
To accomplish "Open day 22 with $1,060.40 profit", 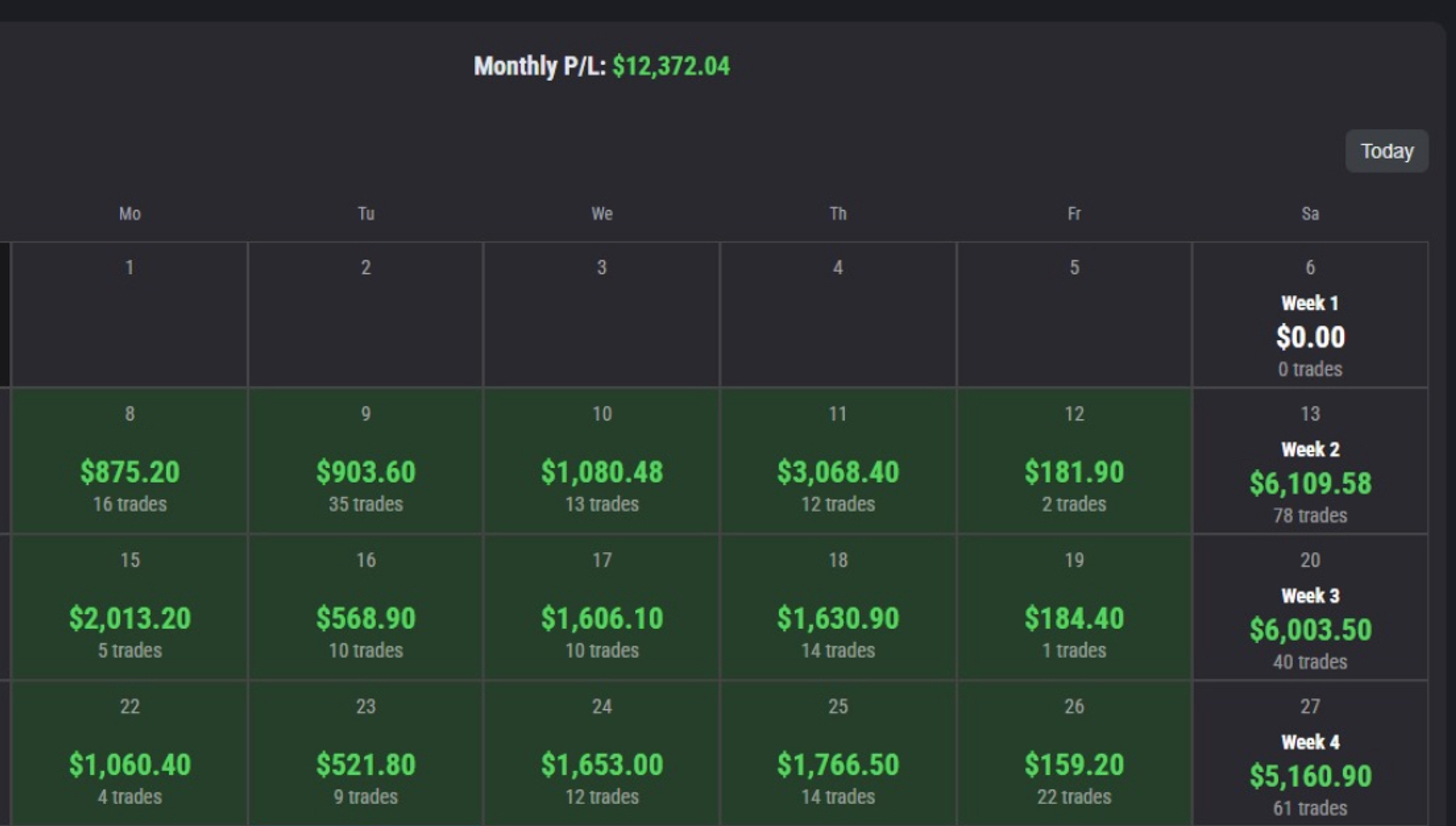I will [x=130, y=753].
